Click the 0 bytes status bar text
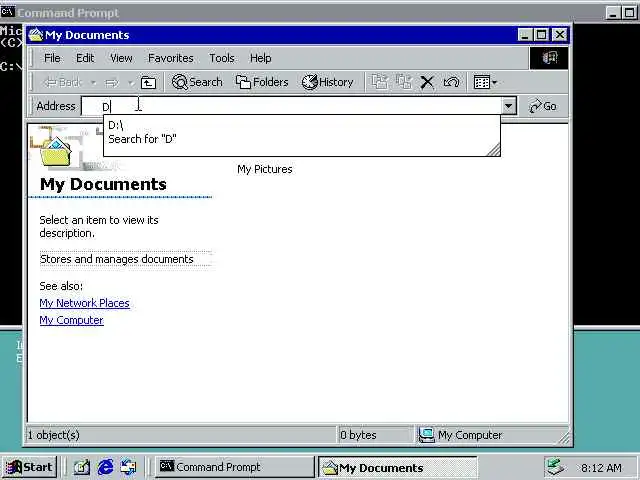This screenshot has height=480, width=640. pos(358,435)
